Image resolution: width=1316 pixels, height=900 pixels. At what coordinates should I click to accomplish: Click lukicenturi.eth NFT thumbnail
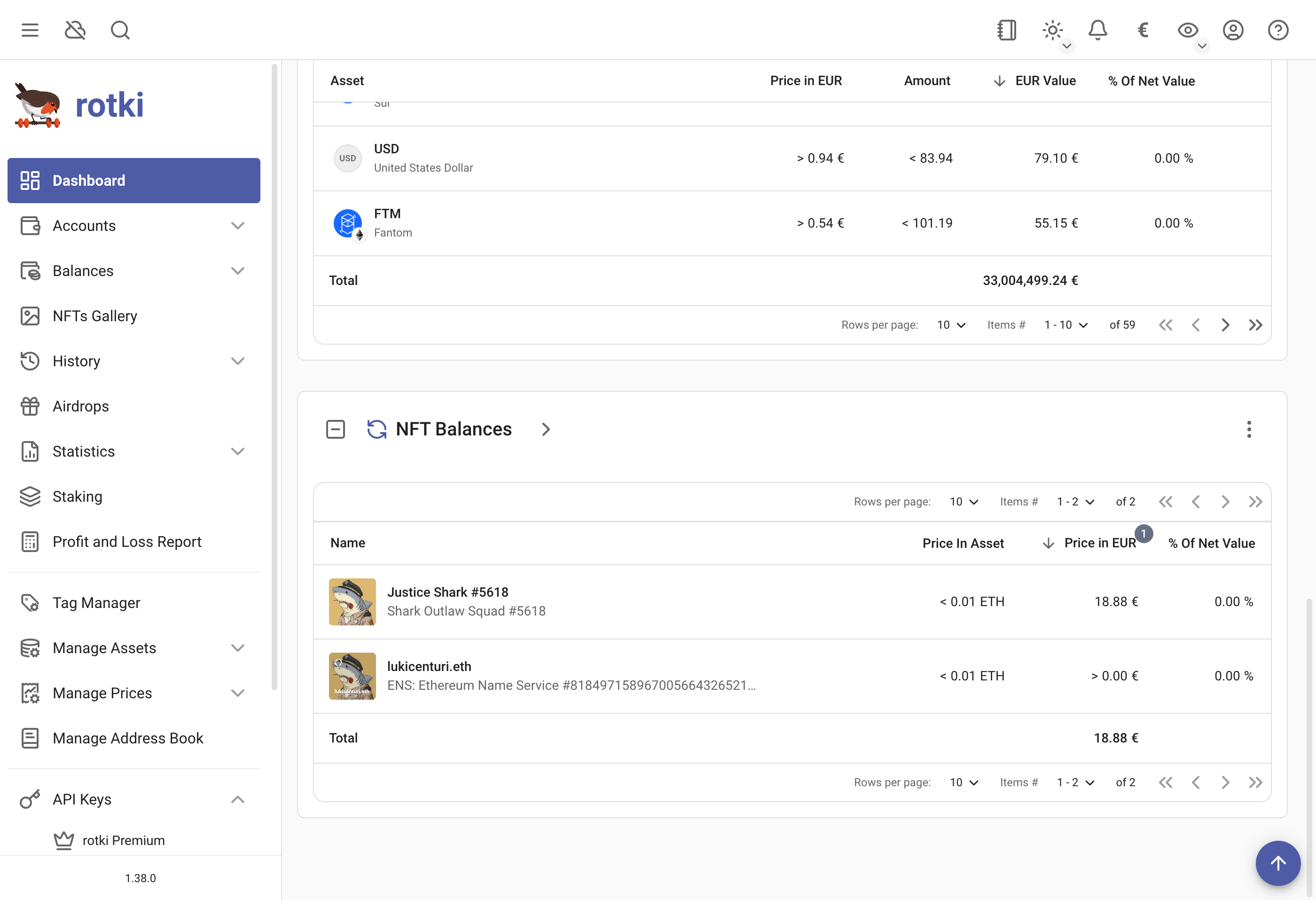(352, 676)
